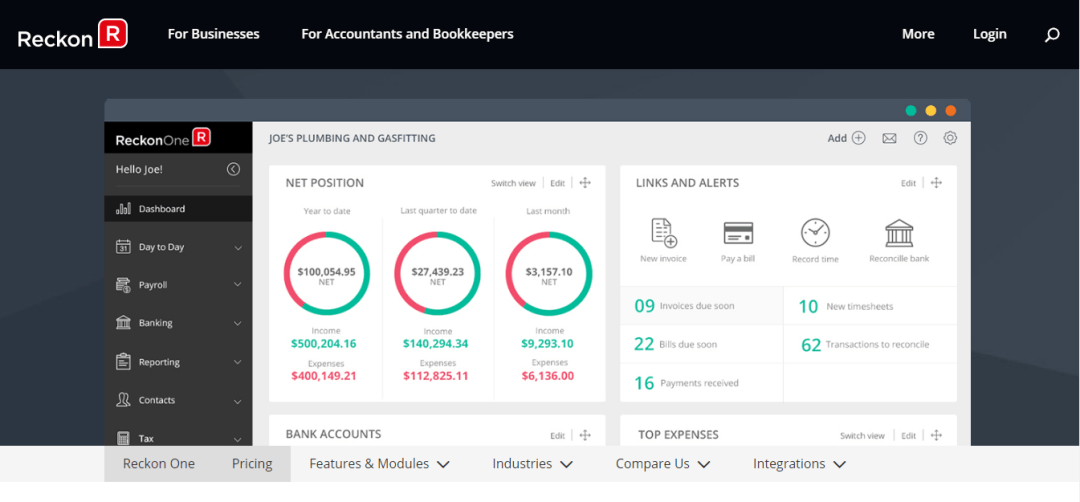
Task: Click Switch view in Net Position
Action: coord(513,183)
